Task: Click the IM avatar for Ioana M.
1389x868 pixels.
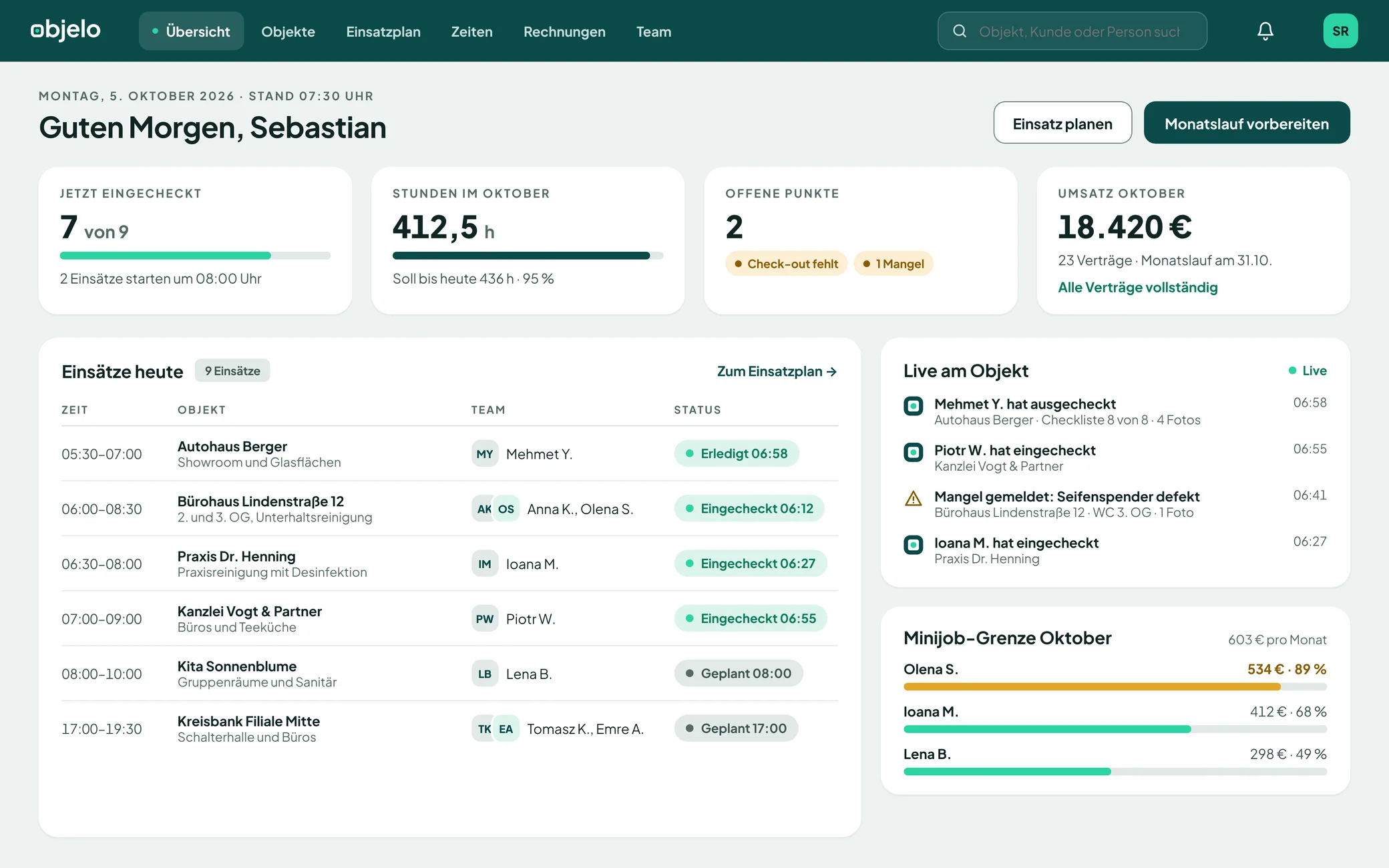Action: click(x=485, y=564)
